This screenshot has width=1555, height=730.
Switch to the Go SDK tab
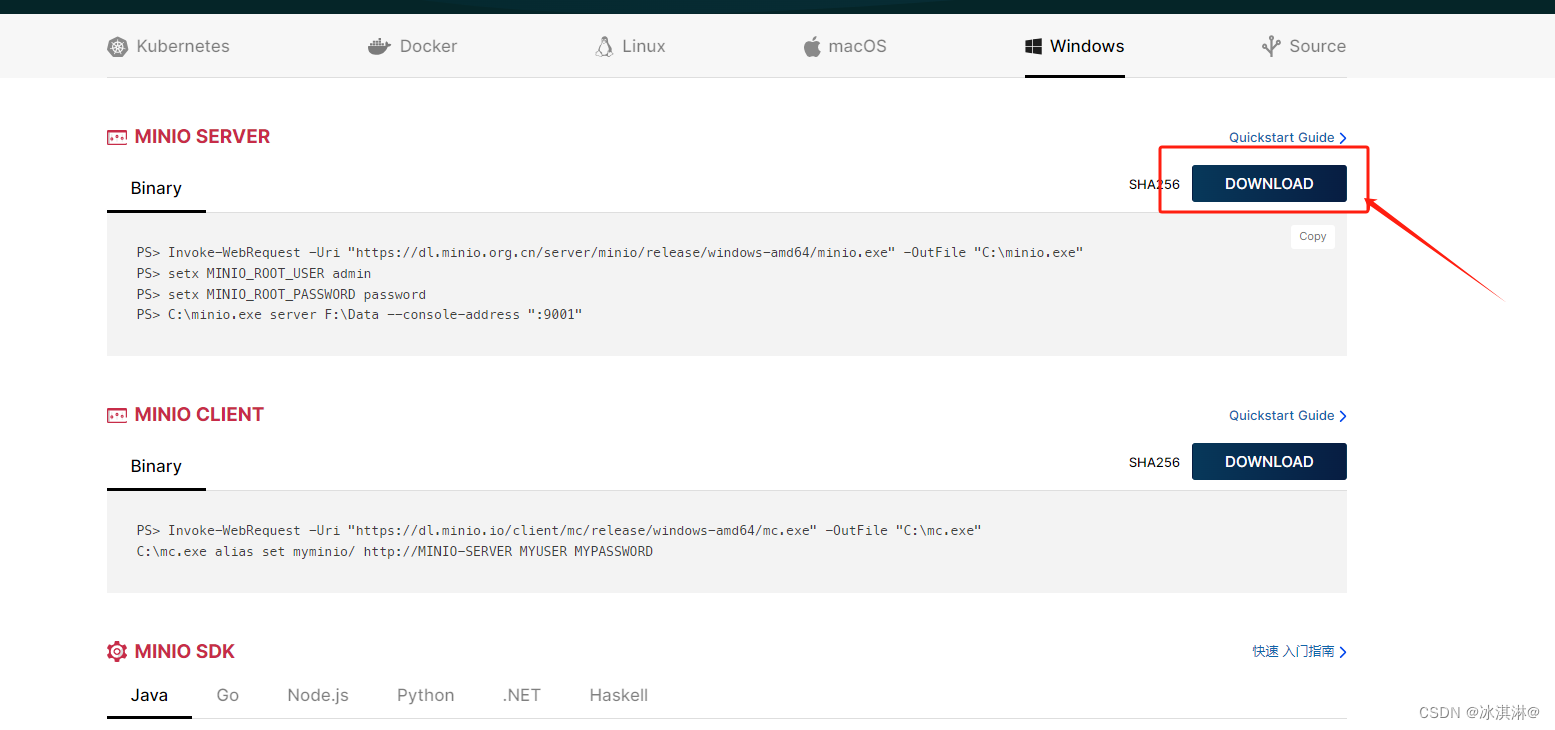point(228,695)
